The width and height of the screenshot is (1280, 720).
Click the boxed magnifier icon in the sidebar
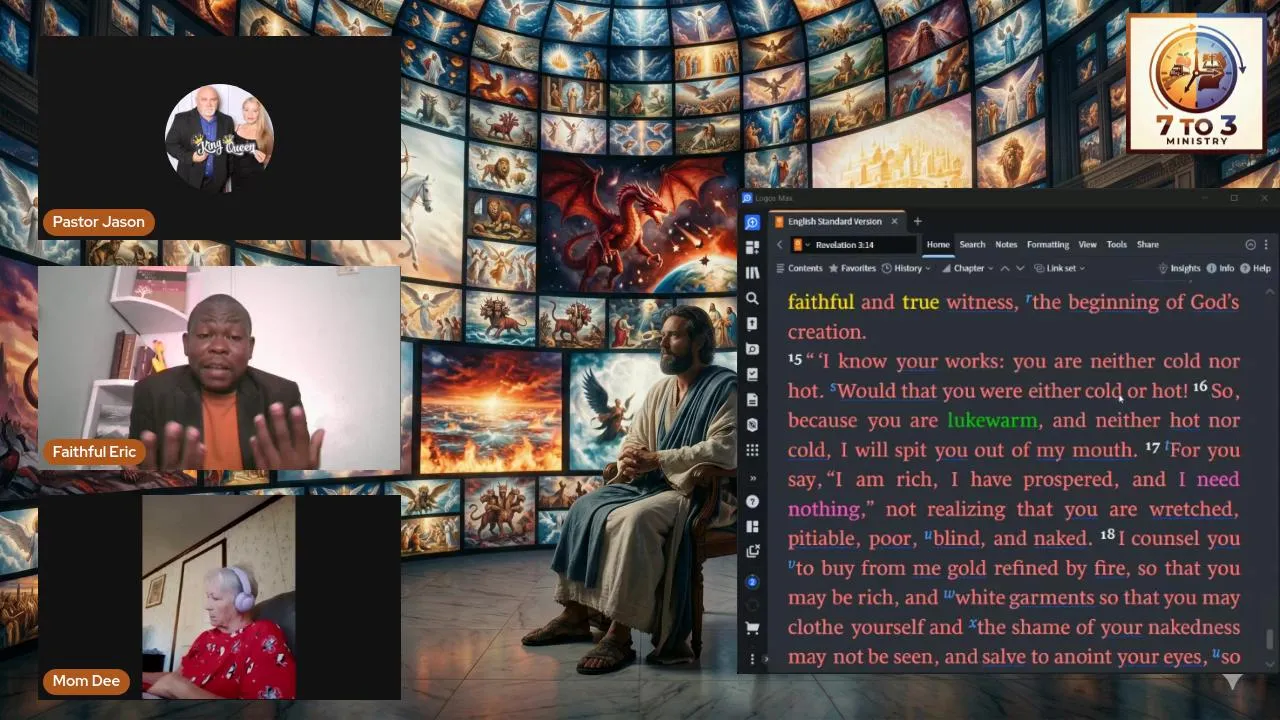click(752, 349)
